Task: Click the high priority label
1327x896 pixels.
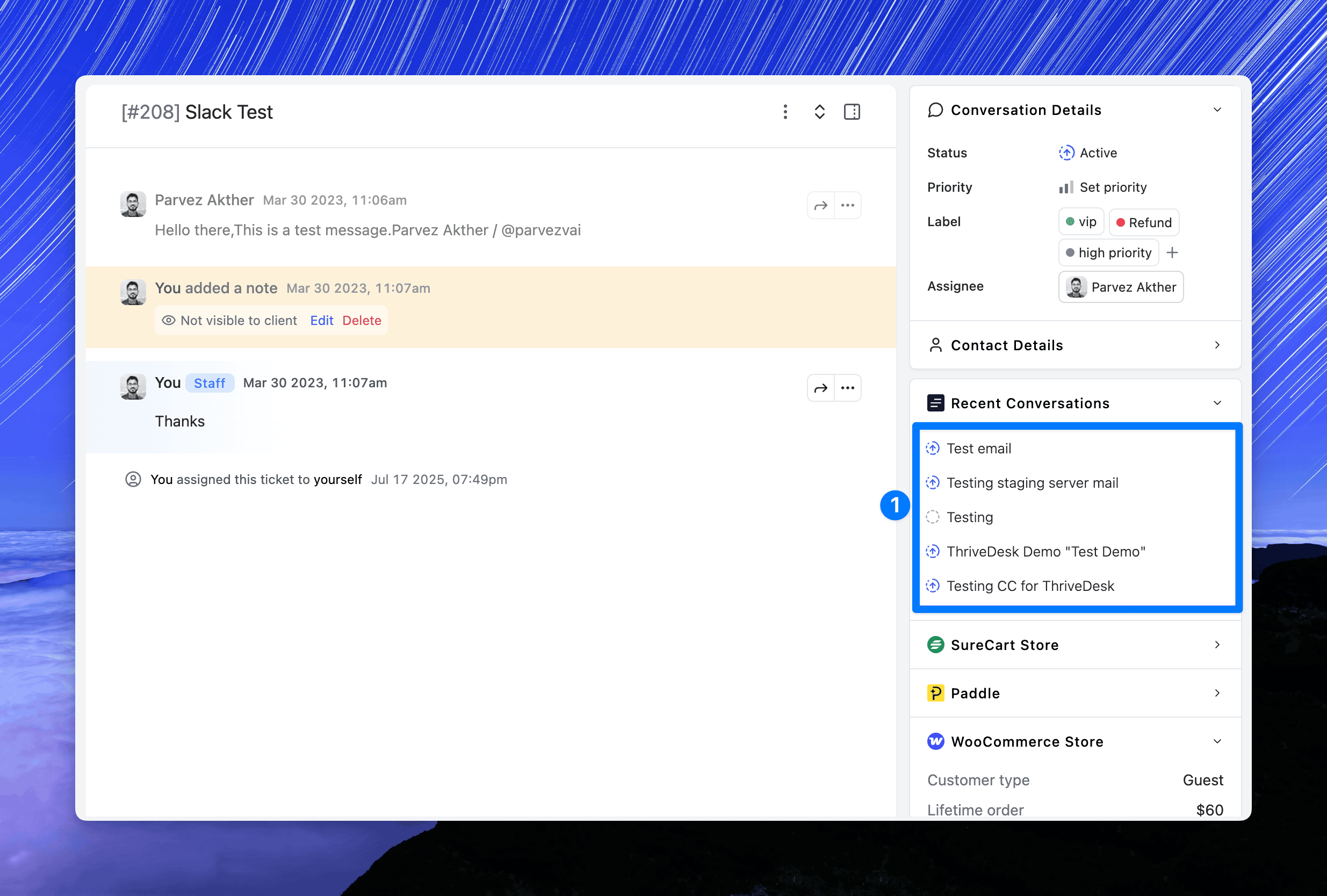Action: (1108, 252)
